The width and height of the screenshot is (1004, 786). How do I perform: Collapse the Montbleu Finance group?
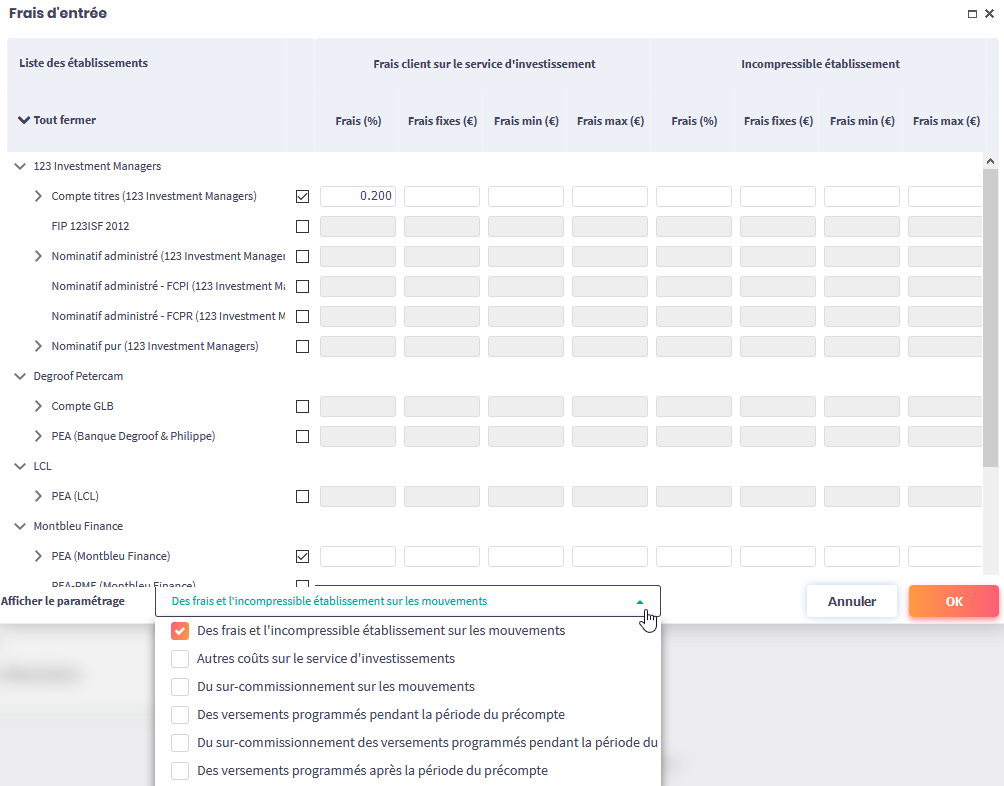[x=20, y=527]
